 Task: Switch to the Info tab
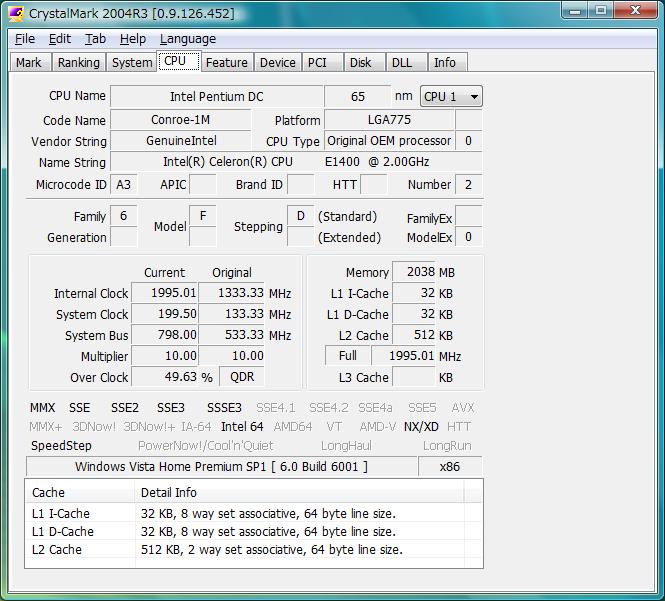448,62
